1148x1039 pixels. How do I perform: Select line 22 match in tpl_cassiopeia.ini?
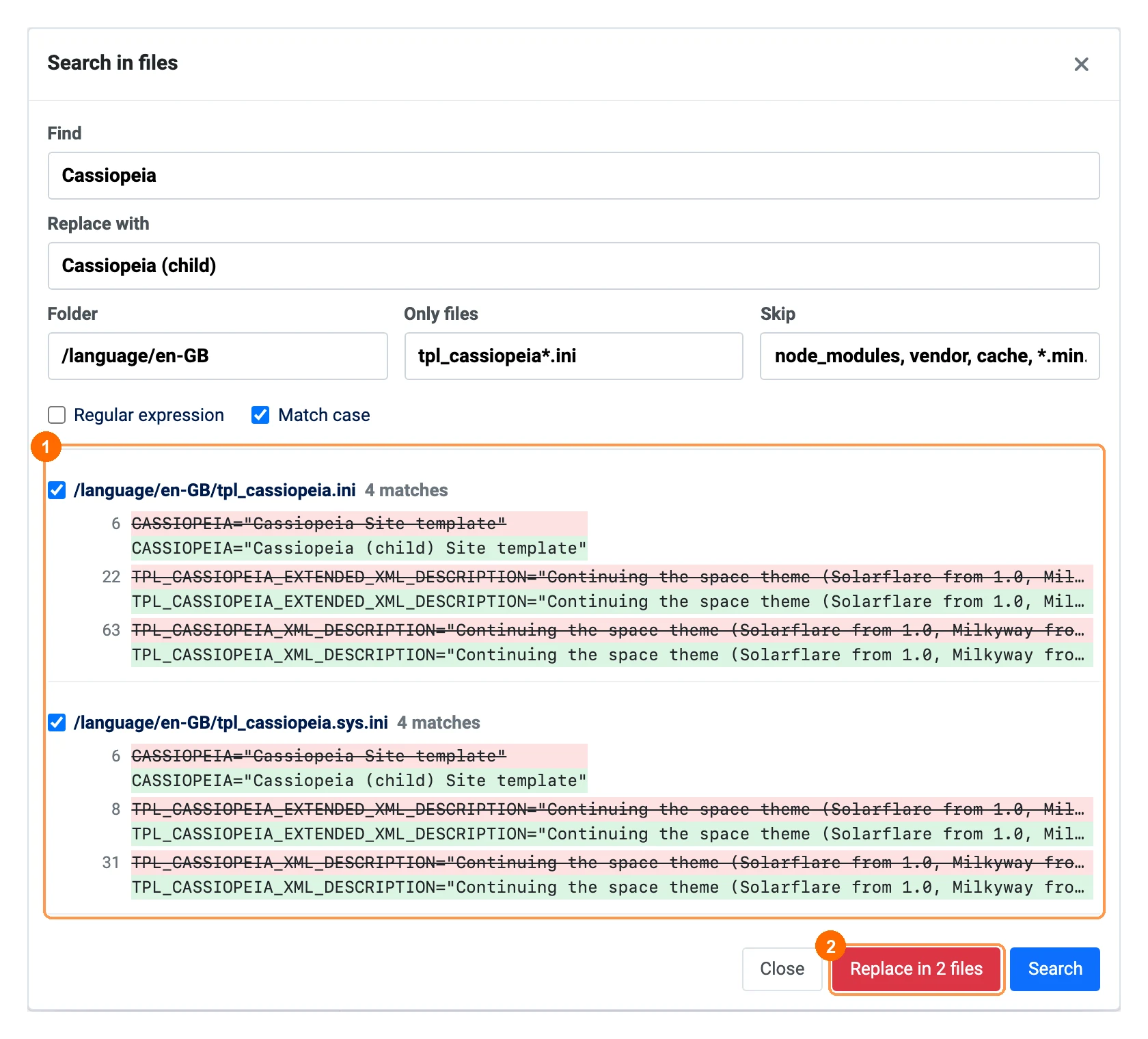[x=612, y=589]
